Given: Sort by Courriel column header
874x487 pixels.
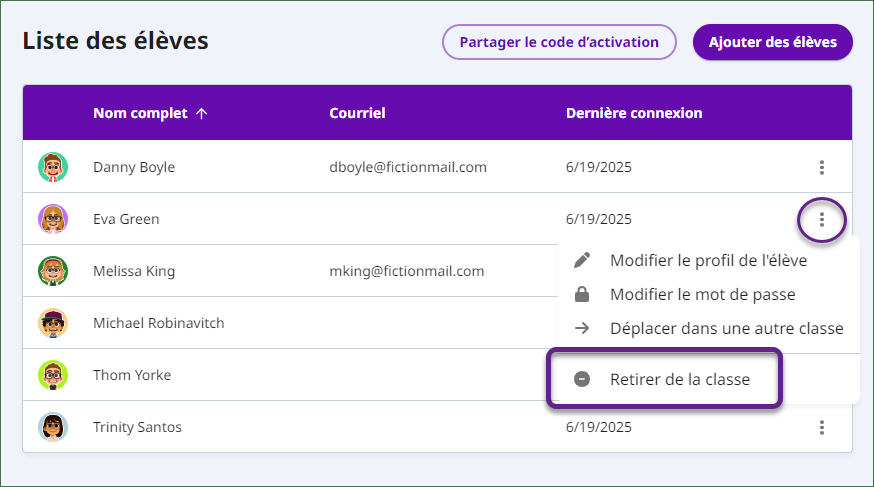Looking at the screenshot, I should coord(357,113).
